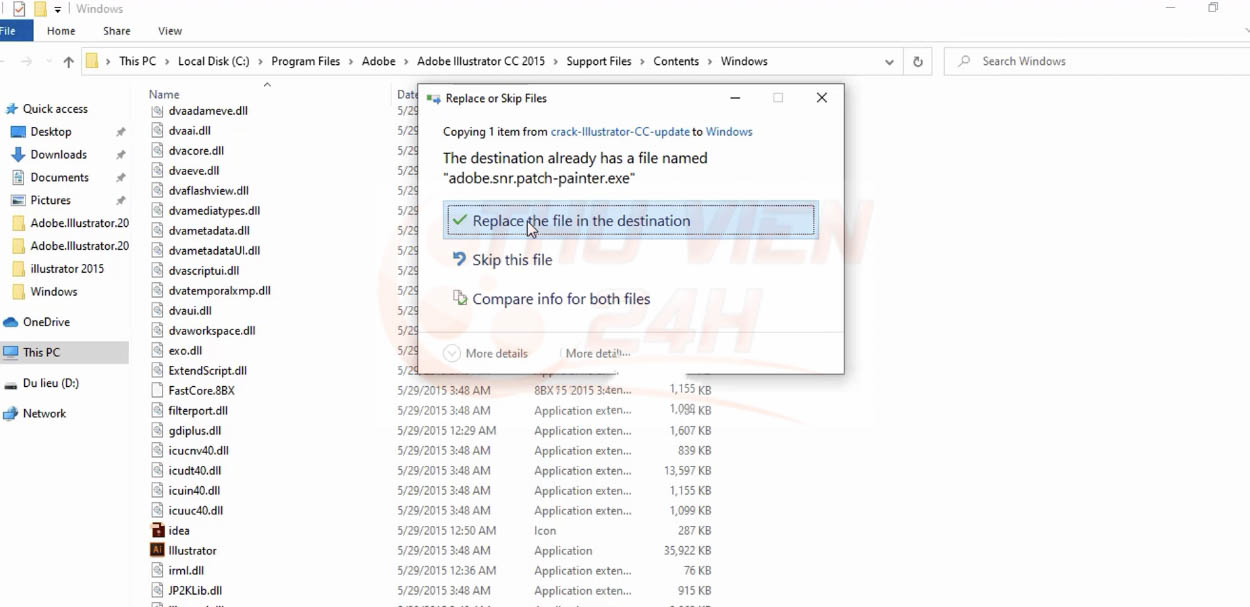This screenshot has width=1250, height=607.
Task: Select the ExtendScript.dll file icon
Action: coord(157,371)
